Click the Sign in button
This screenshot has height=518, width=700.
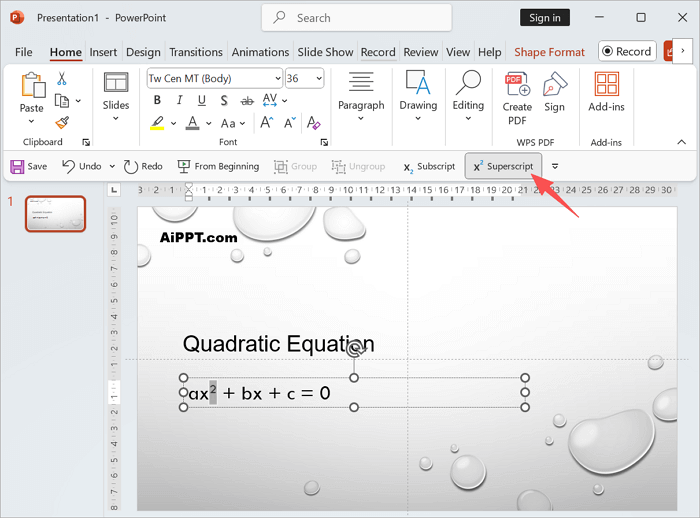tap(545, 18)
